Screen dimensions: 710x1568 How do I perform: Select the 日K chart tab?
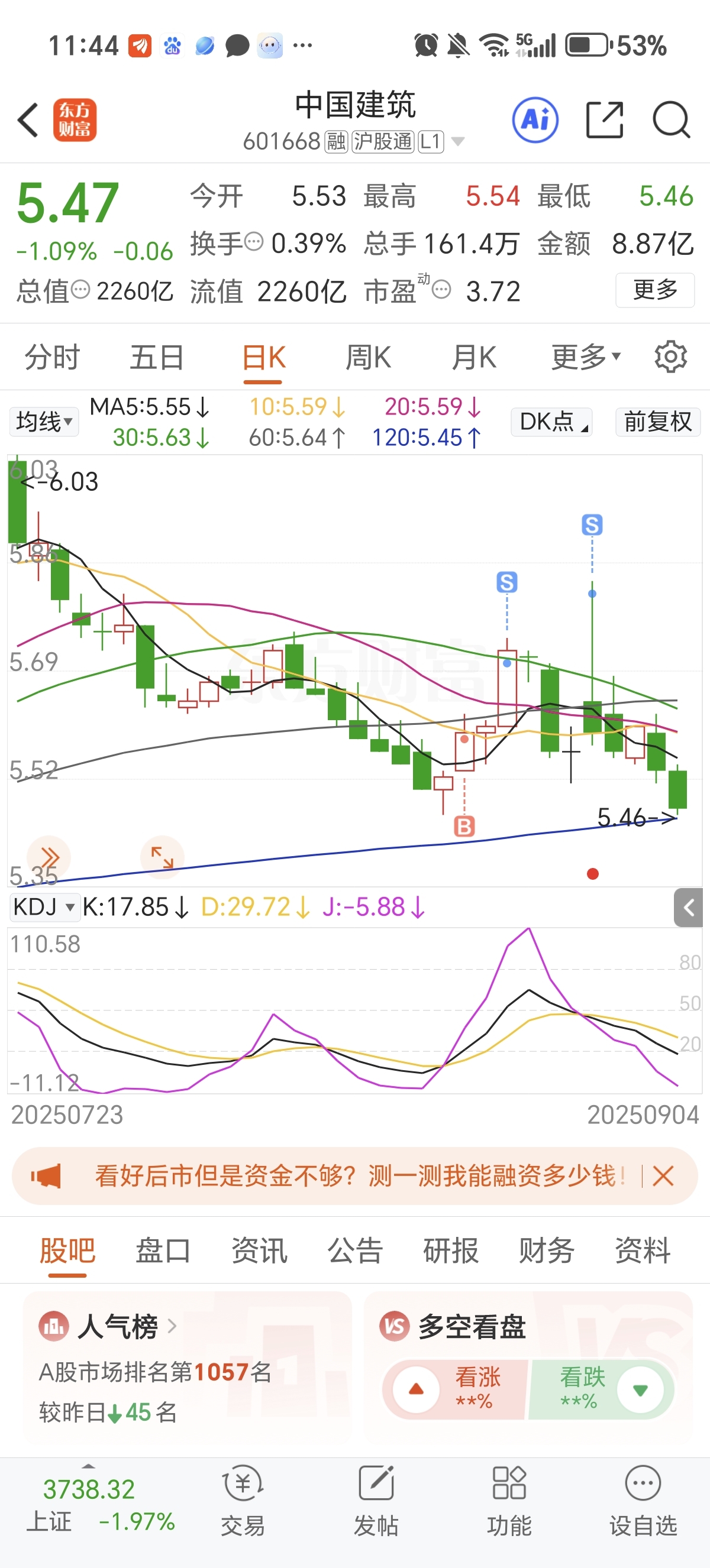click(264, 357)
